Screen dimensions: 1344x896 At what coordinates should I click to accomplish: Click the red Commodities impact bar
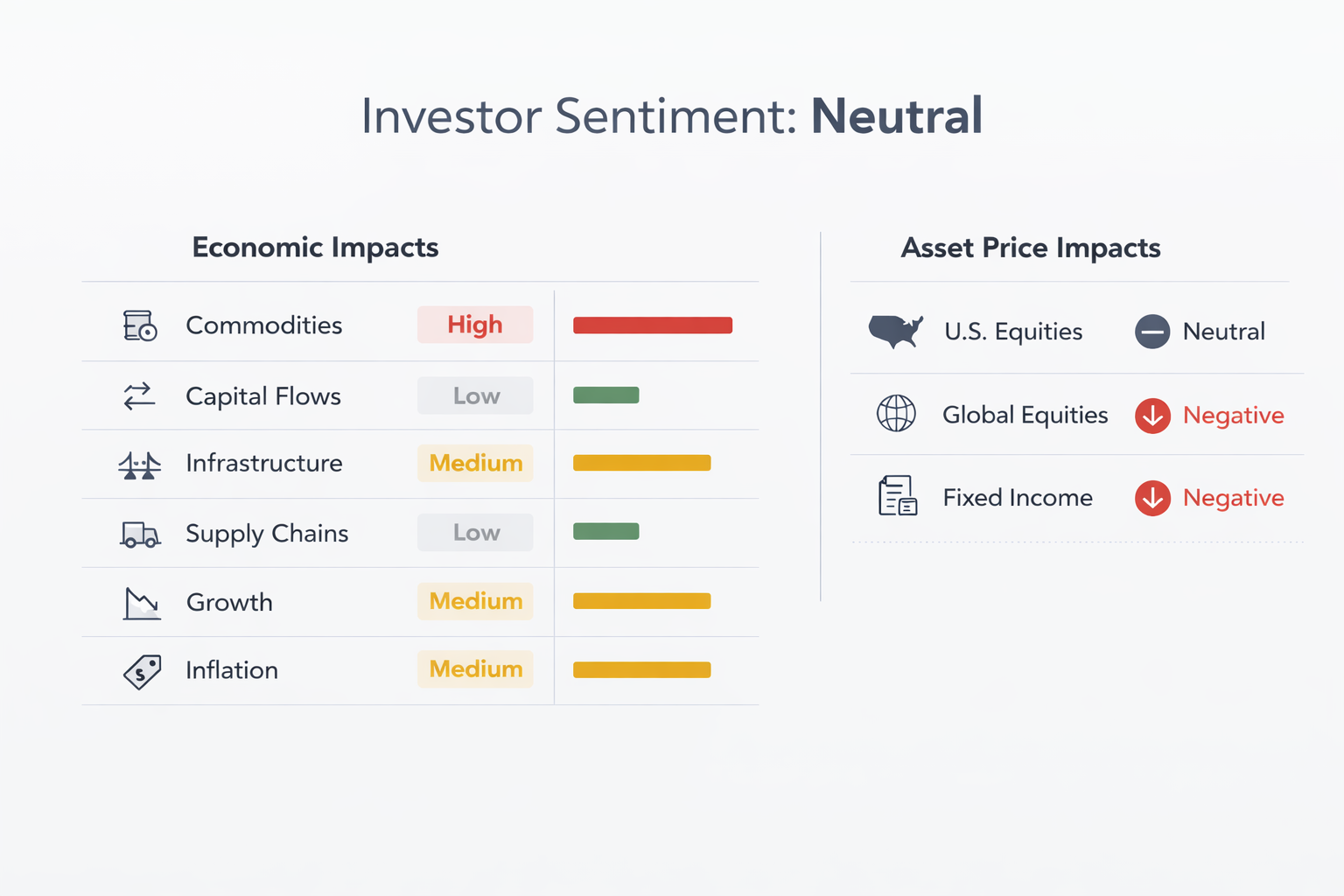coord(652,325)
